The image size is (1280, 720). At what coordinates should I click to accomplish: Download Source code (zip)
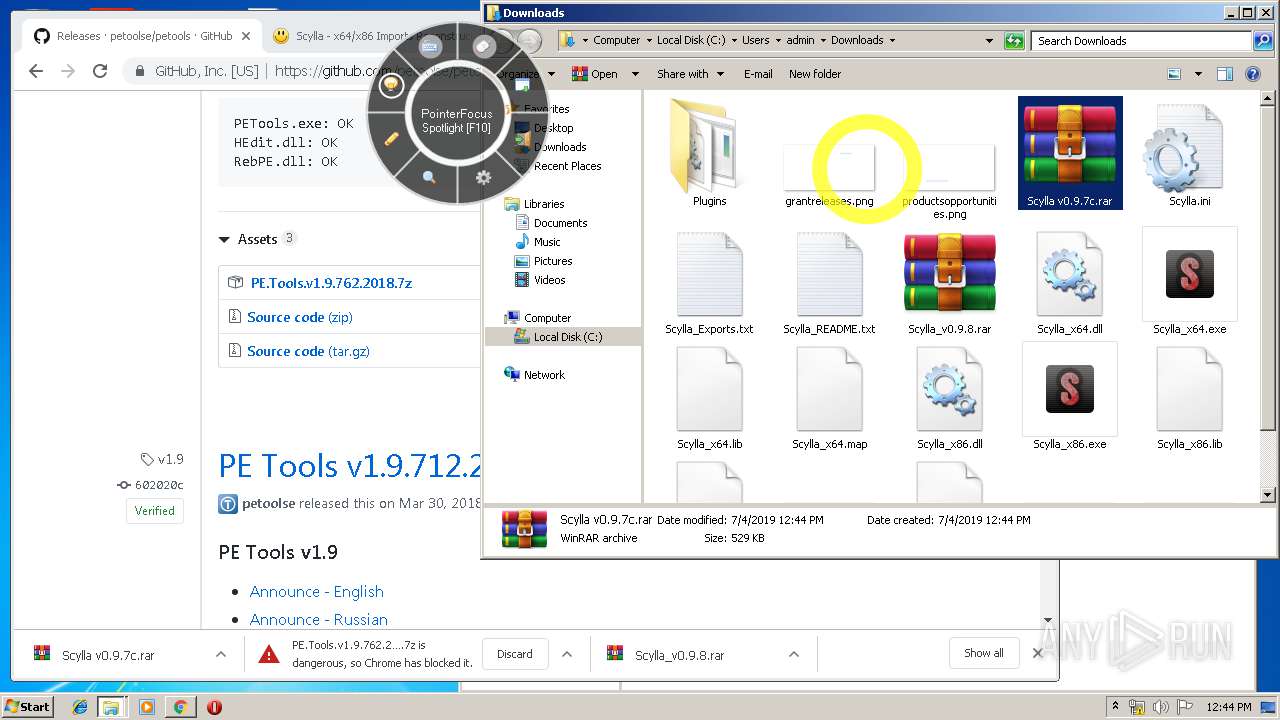[300, 317]
